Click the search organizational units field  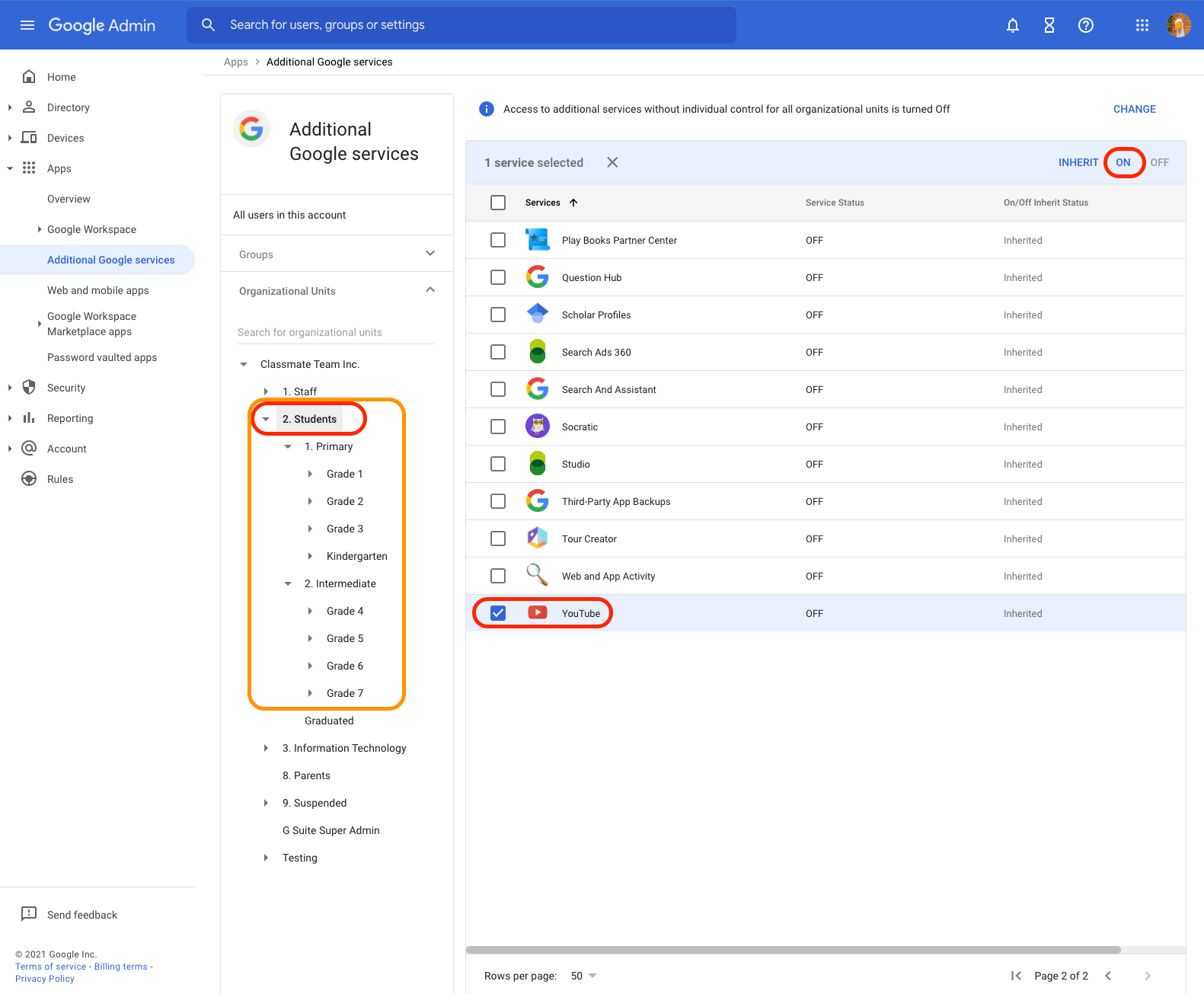click(335, 332)
